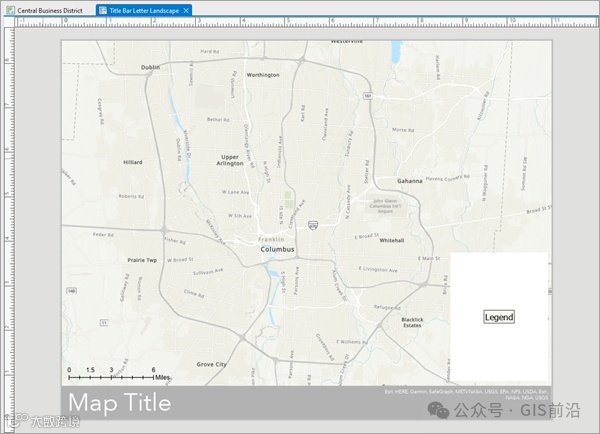Image resolution: width=600 pixels, height=434 pixels.
Task: Click the Morse Rd road label
Action: [x=403, y=130]
